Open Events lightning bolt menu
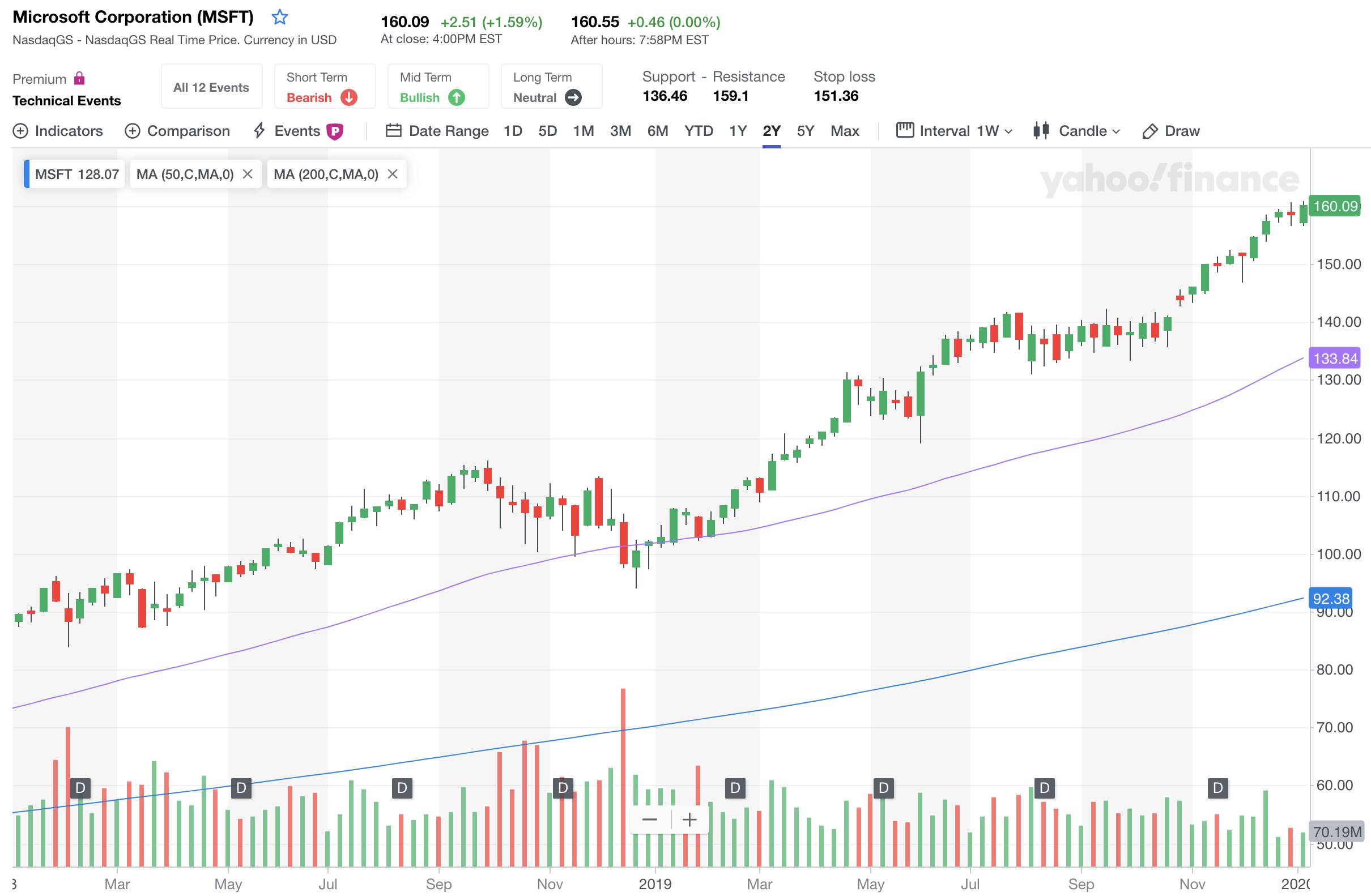 (x=260, y=131)
